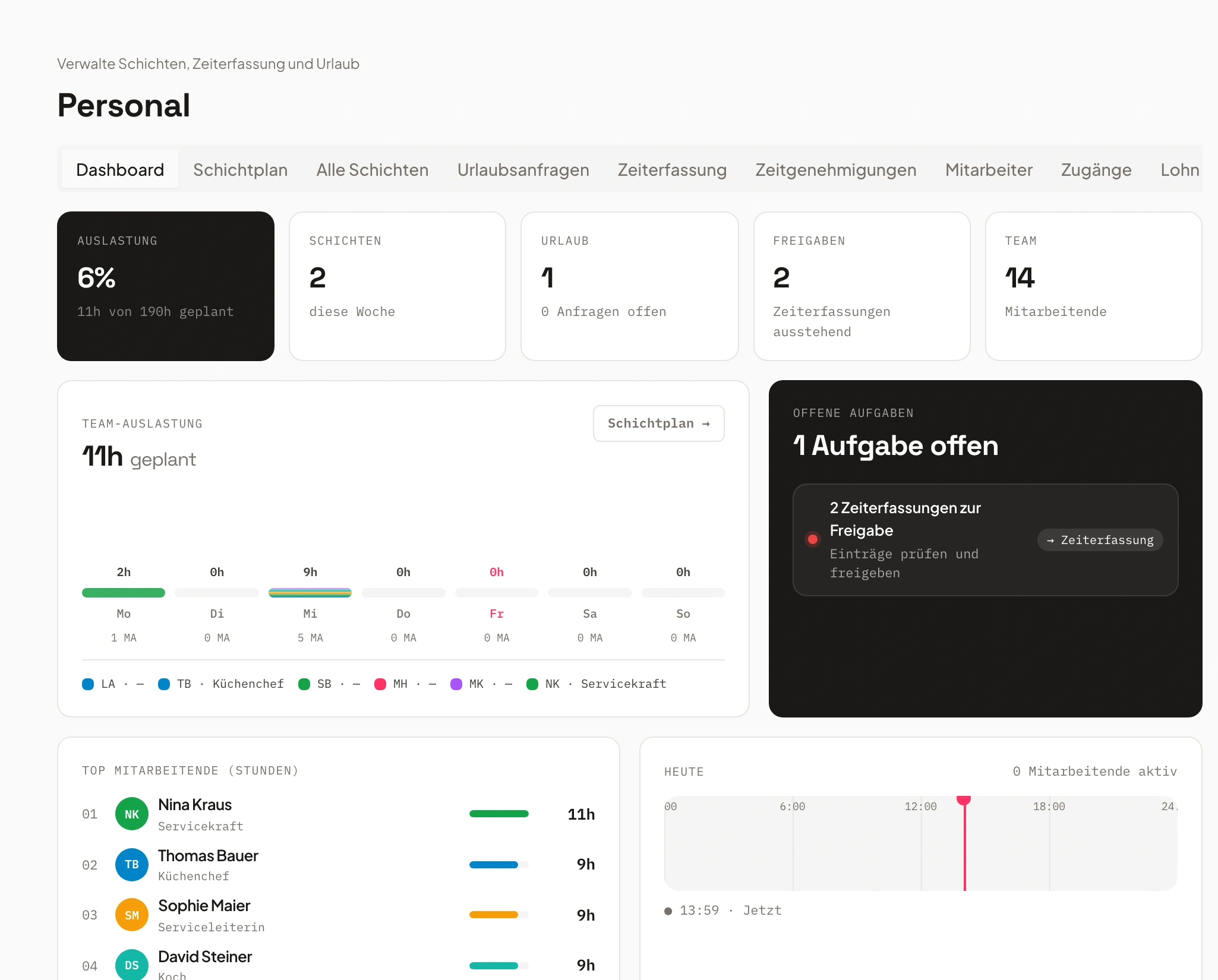Click the 6:00 label on the timeline
Viewport: 1218px width, 980px height.
pyautogui.click(x=792, y=807)
